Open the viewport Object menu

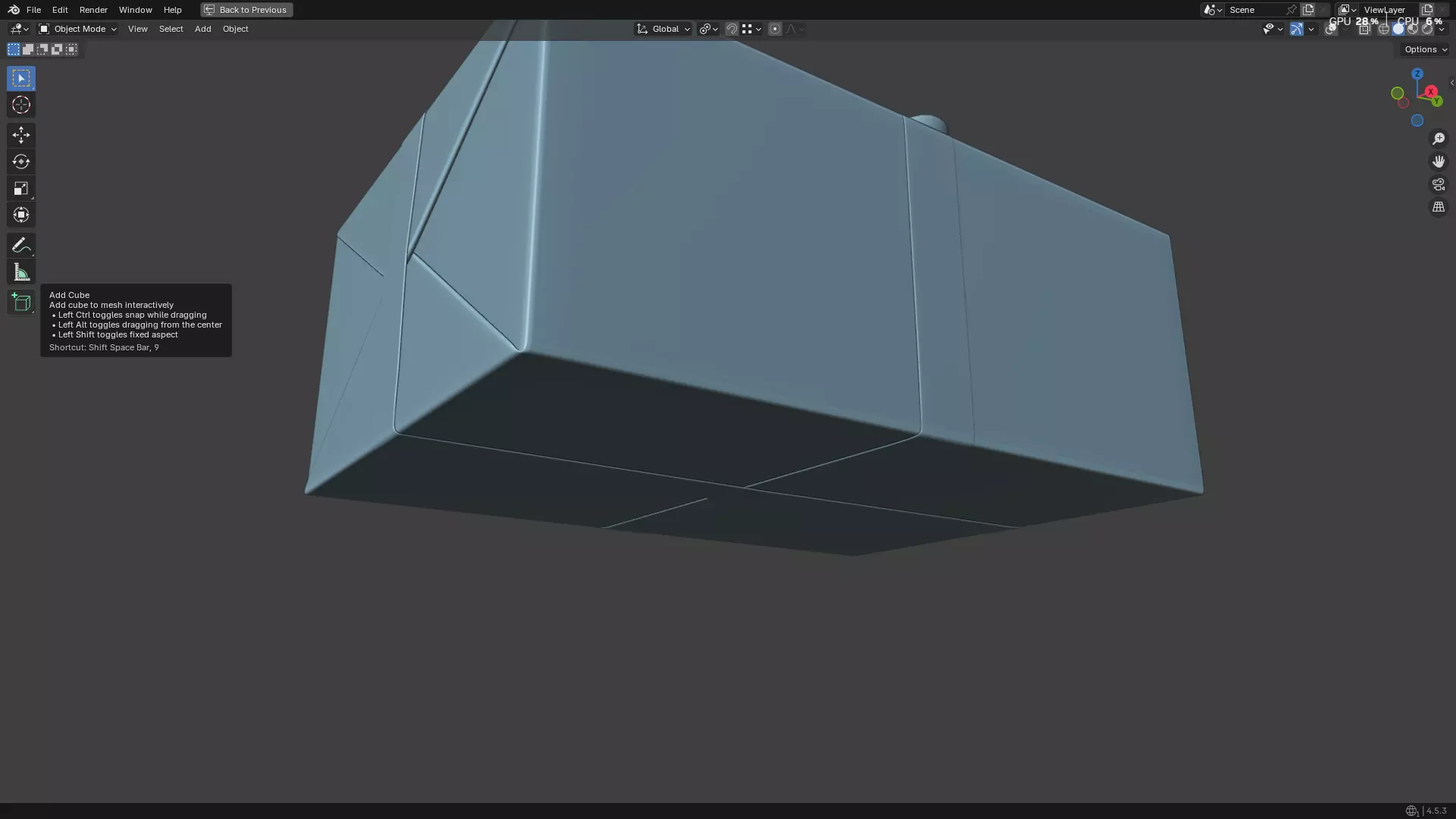tap(235, 29)
